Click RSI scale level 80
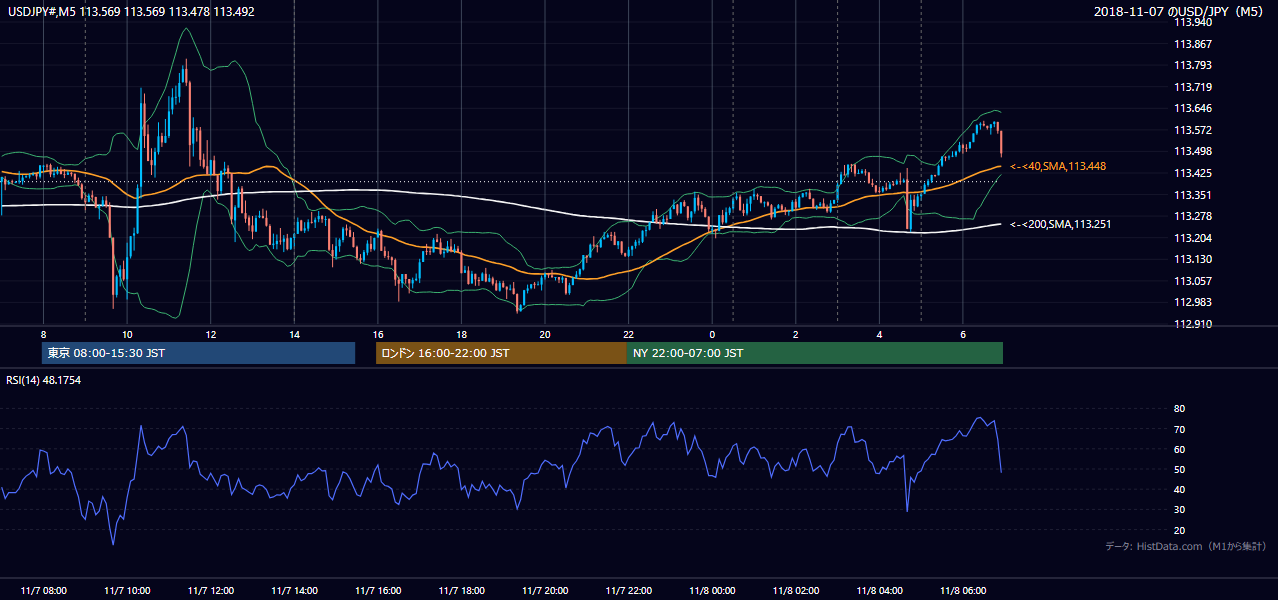This screenshot has width=1278, height=600. coord(1179,409)
